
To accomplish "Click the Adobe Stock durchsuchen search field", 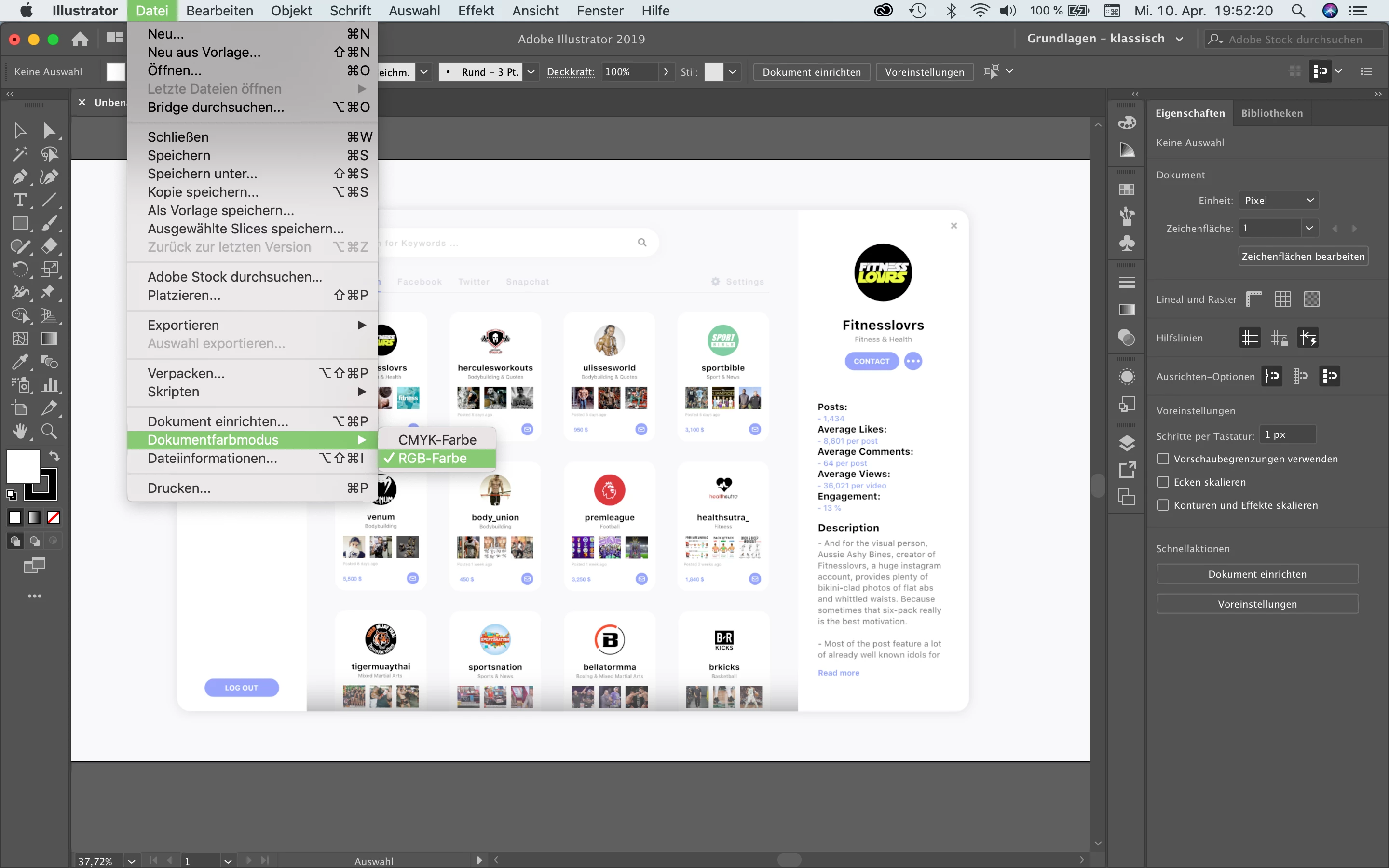I will coord(1294,39).
